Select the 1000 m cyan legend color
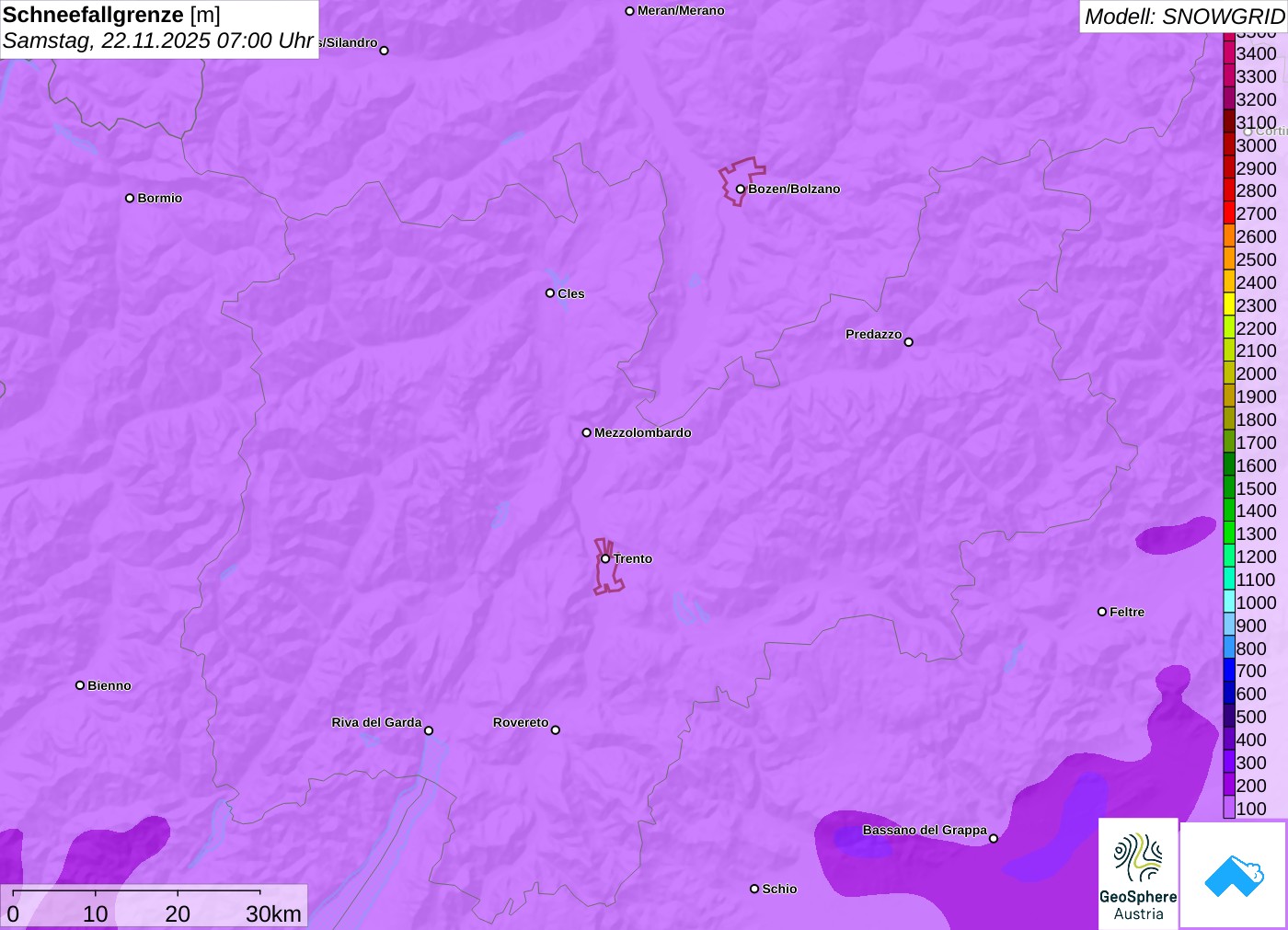The width and height of the screenshot is (1288, 930). 1229,602
